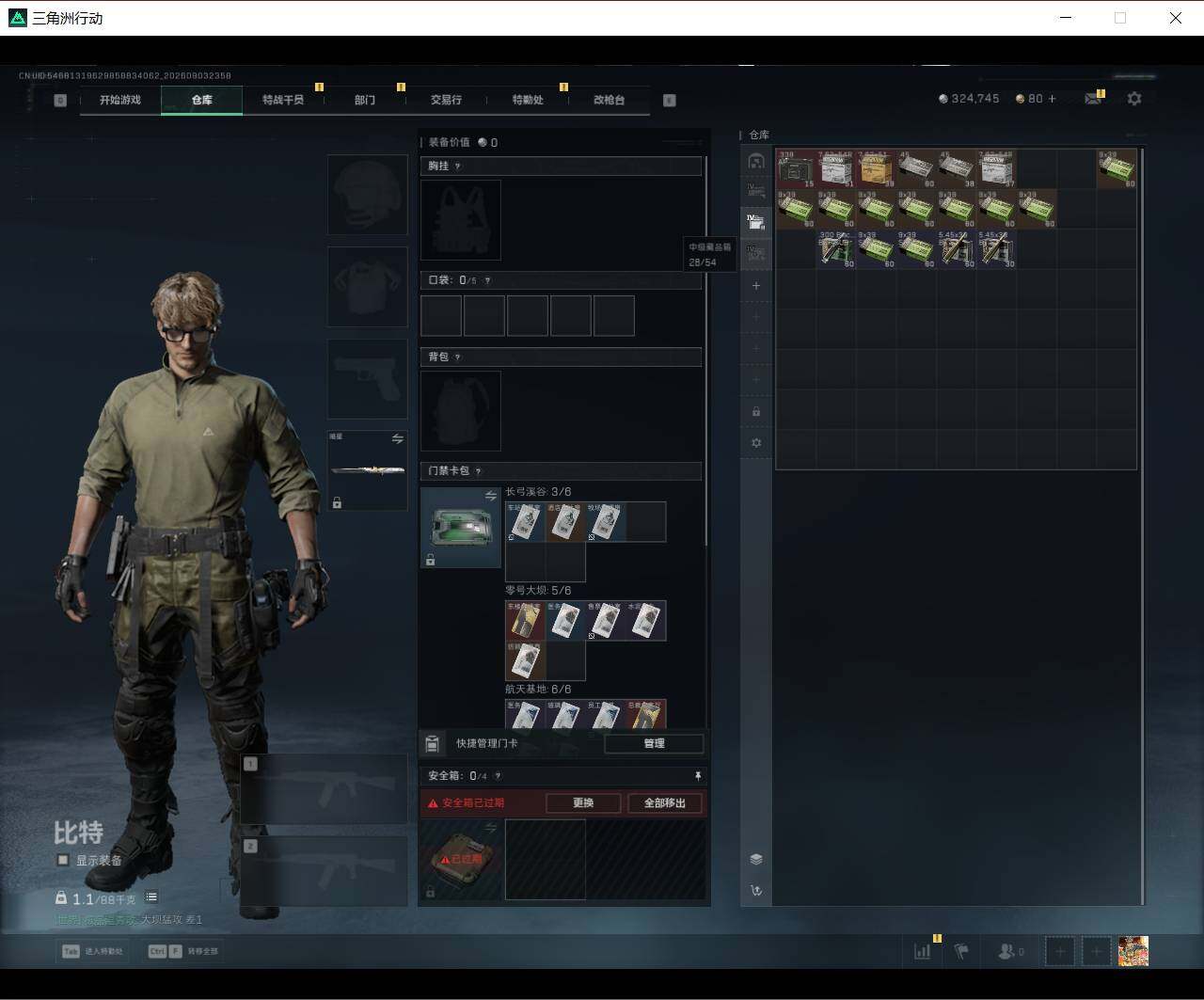This screenshot has width=1204, height=1000.
Task: Click the 更换 button
Action: (x=583, y=803)
